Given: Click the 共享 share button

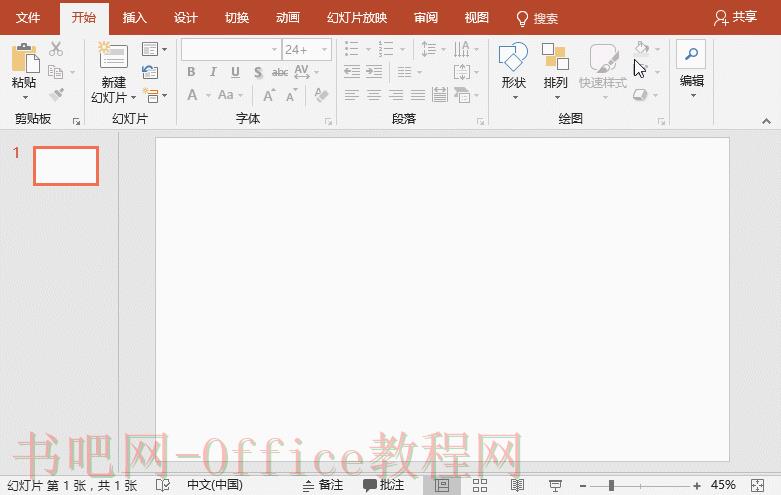Looking at the screenshot, I should [736, 17].
